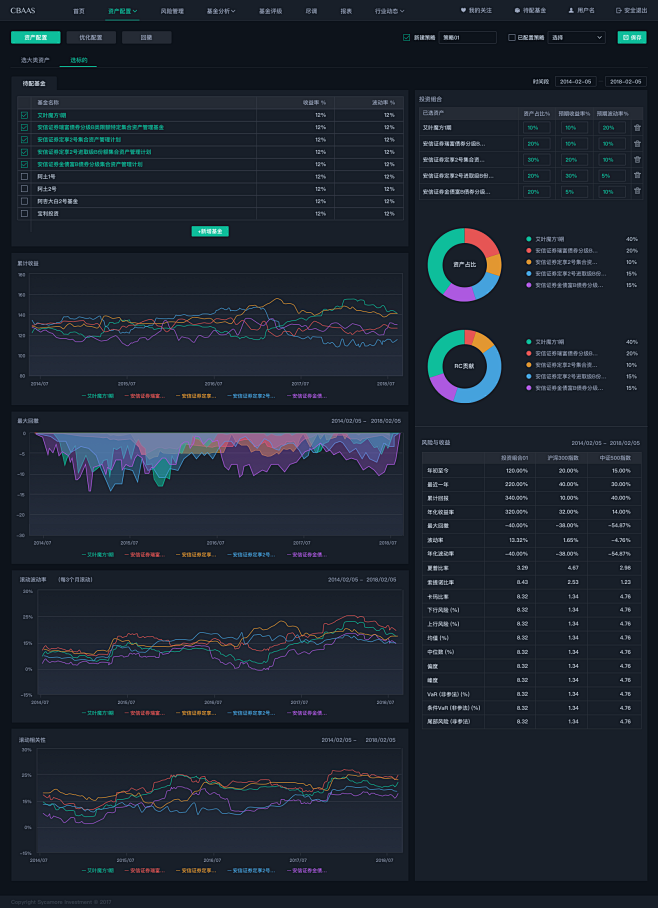Viewport: 658px width, 908px height.
Task: Click purple legend dot in RC贡献 chart legend
Action: 529,388
